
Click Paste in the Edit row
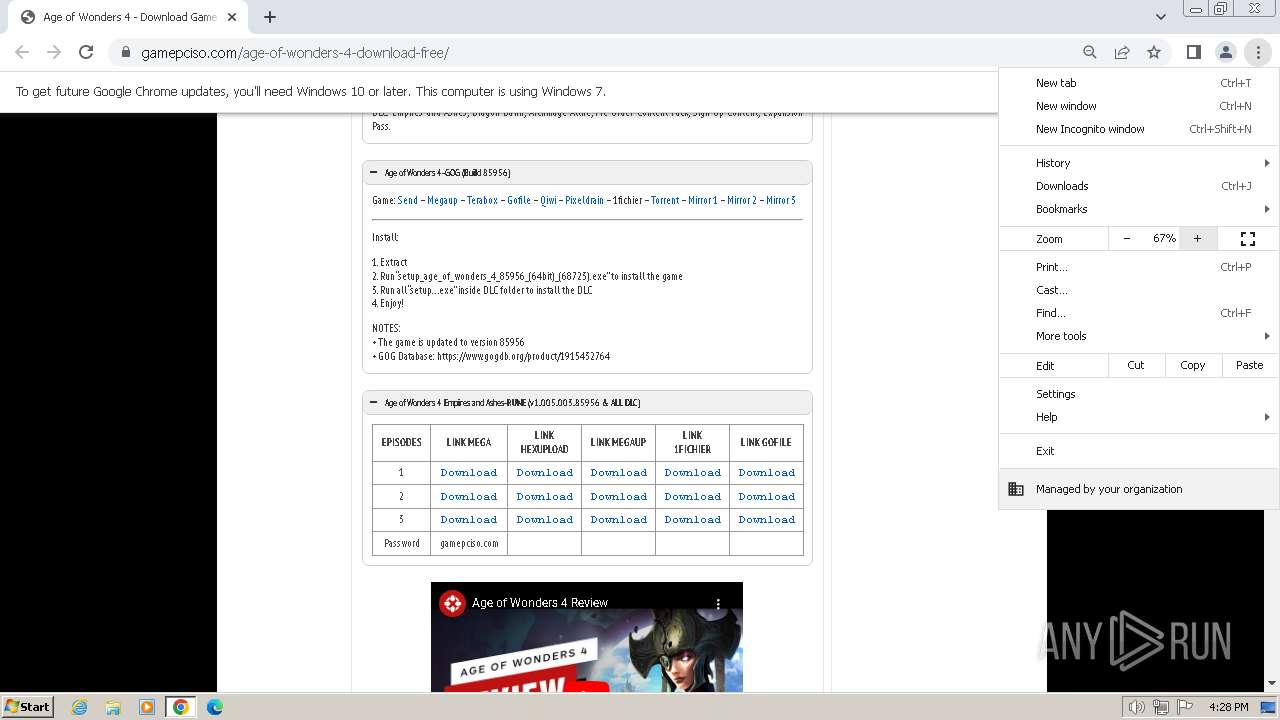pos(1250,365)
